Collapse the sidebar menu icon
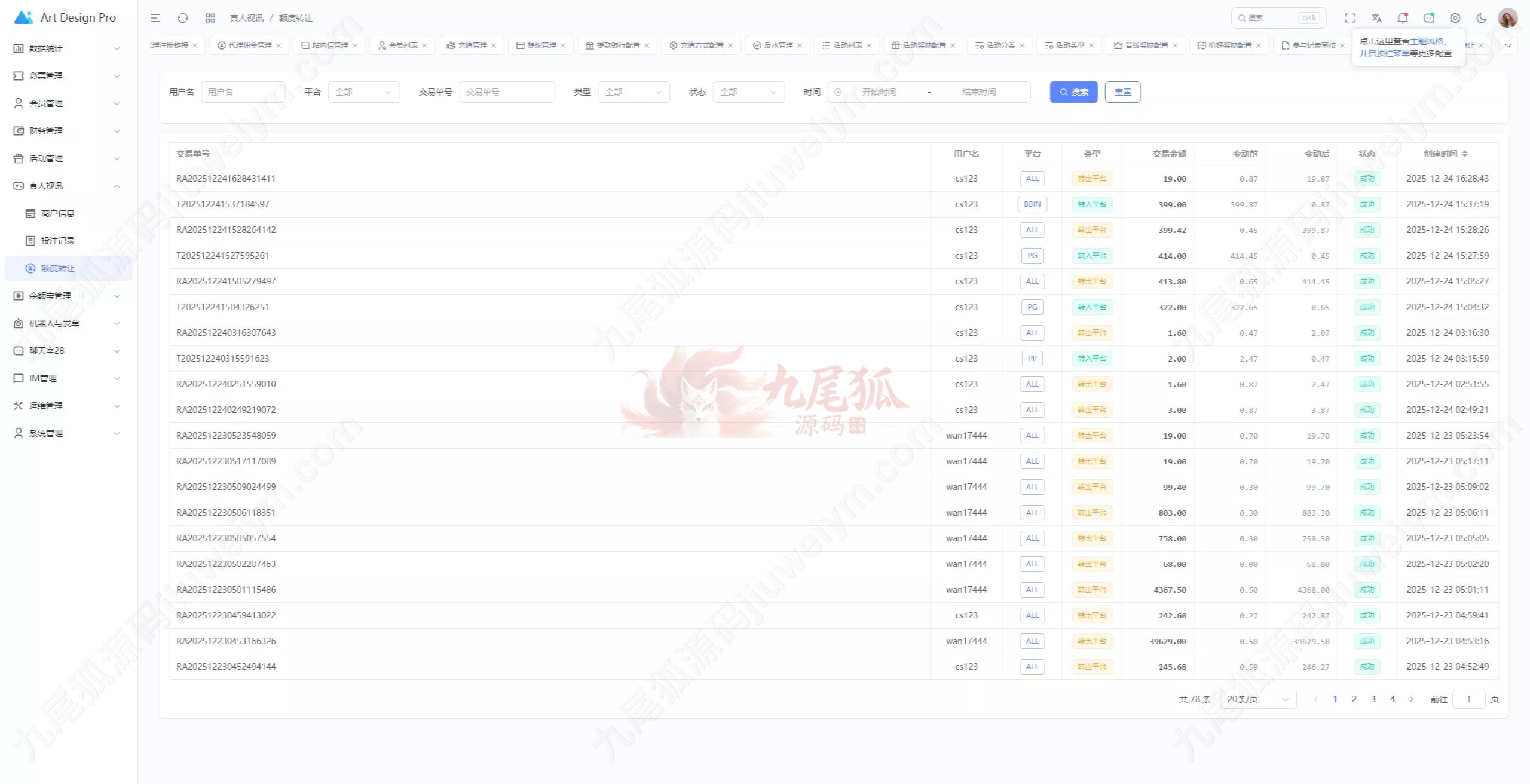1530x784 pixels. pyautogui.click(x=155, y=18)
